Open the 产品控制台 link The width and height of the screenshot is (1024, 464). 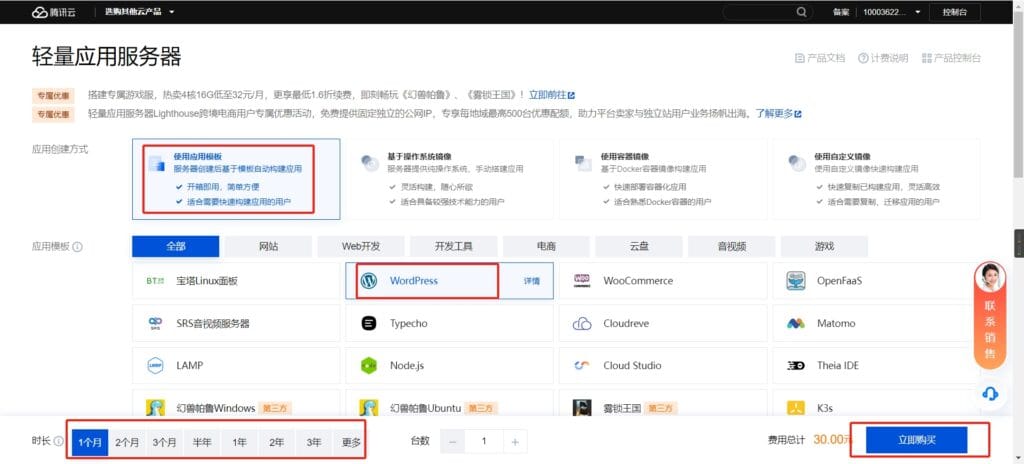[x=952, y=58]
